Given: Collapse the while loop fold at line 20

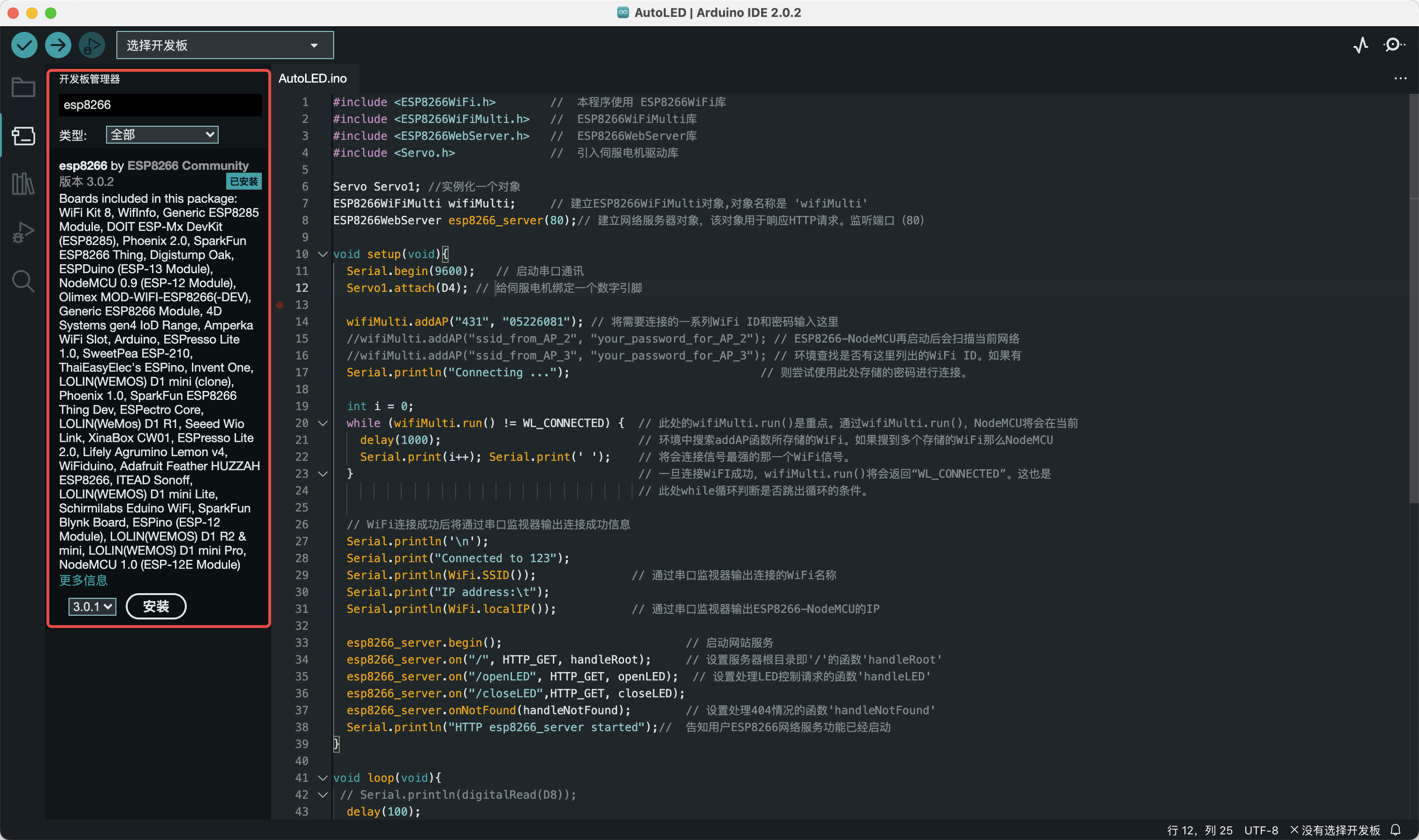Looking at the screenshot, I should pos(323,423).
